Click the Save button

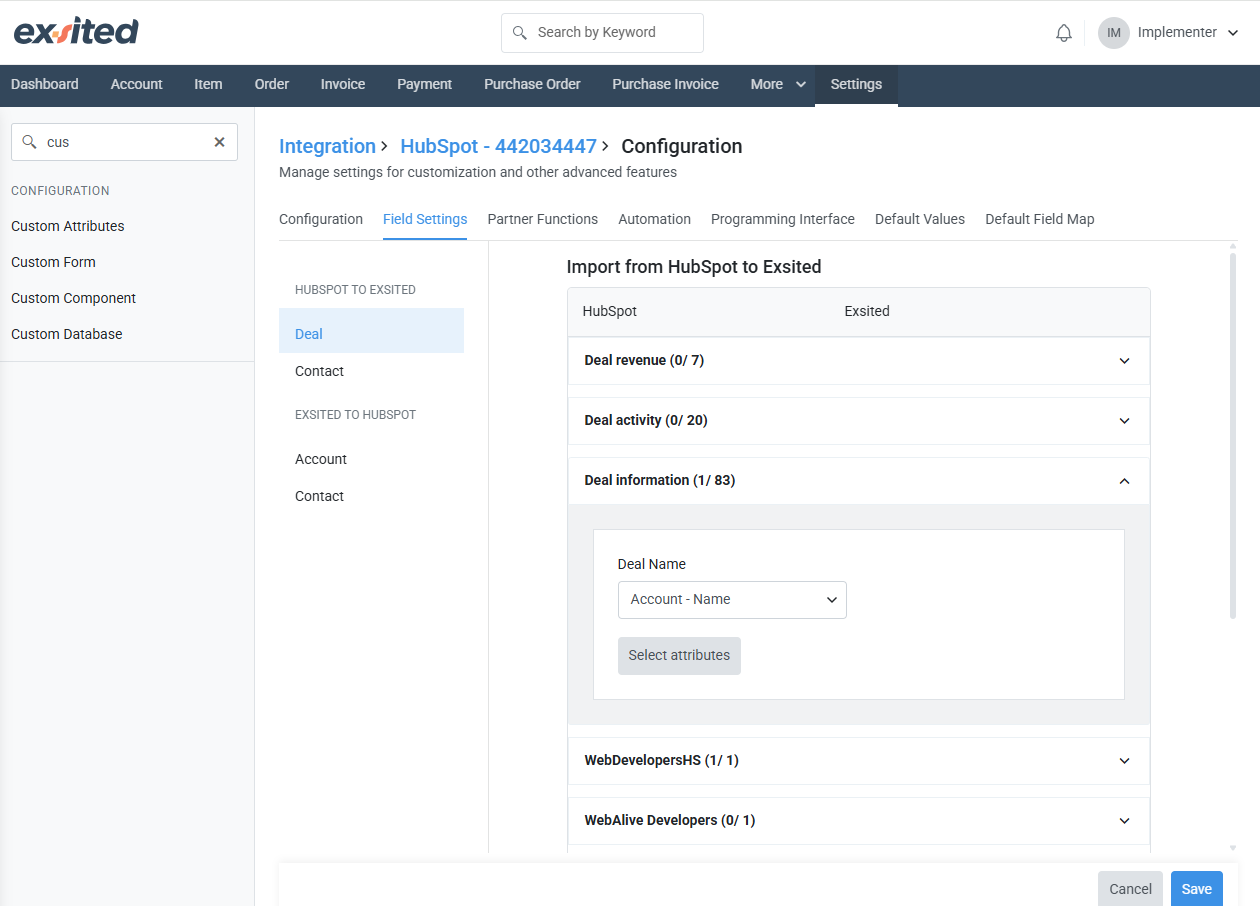point(1197,889)
